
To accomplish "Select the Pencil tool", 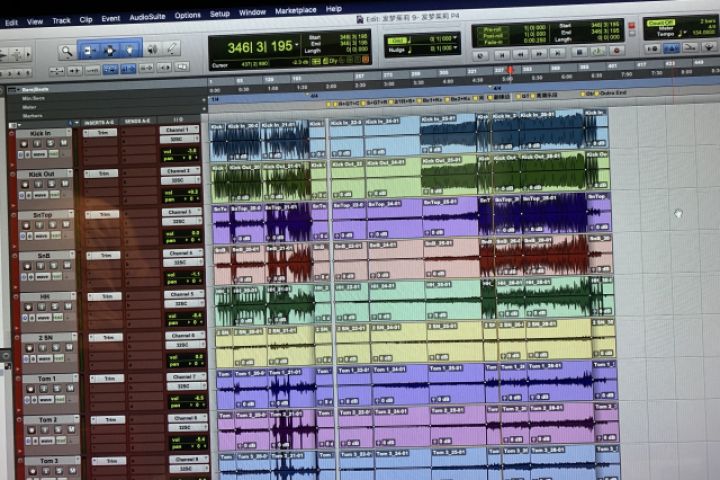I will pyautogui.click(x=172, y=47).
